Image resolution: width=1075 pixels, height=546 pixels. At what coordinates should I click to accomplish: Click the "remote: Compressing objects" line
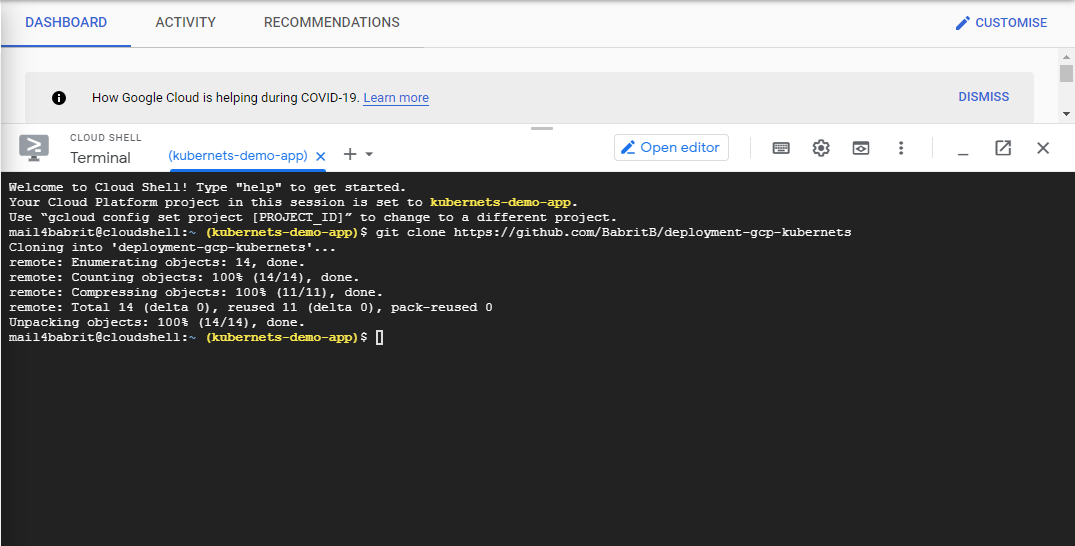(196, 292)
